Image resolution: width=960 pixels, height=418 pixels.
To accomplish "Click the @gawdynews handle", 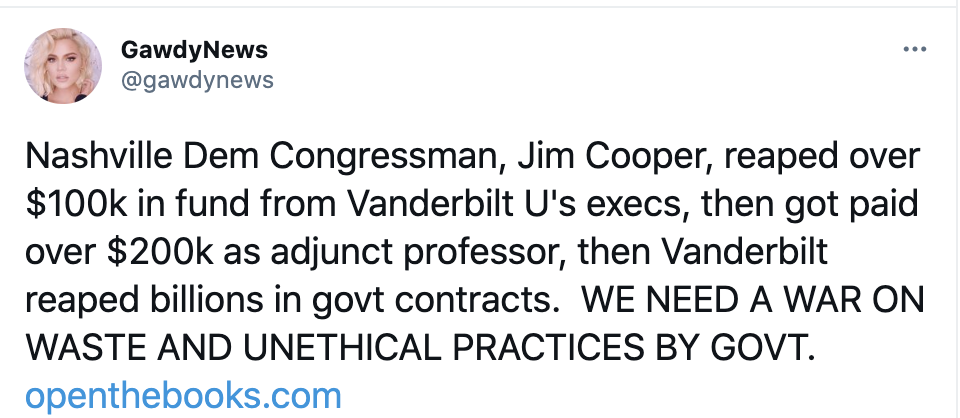I will pos(196,80).
